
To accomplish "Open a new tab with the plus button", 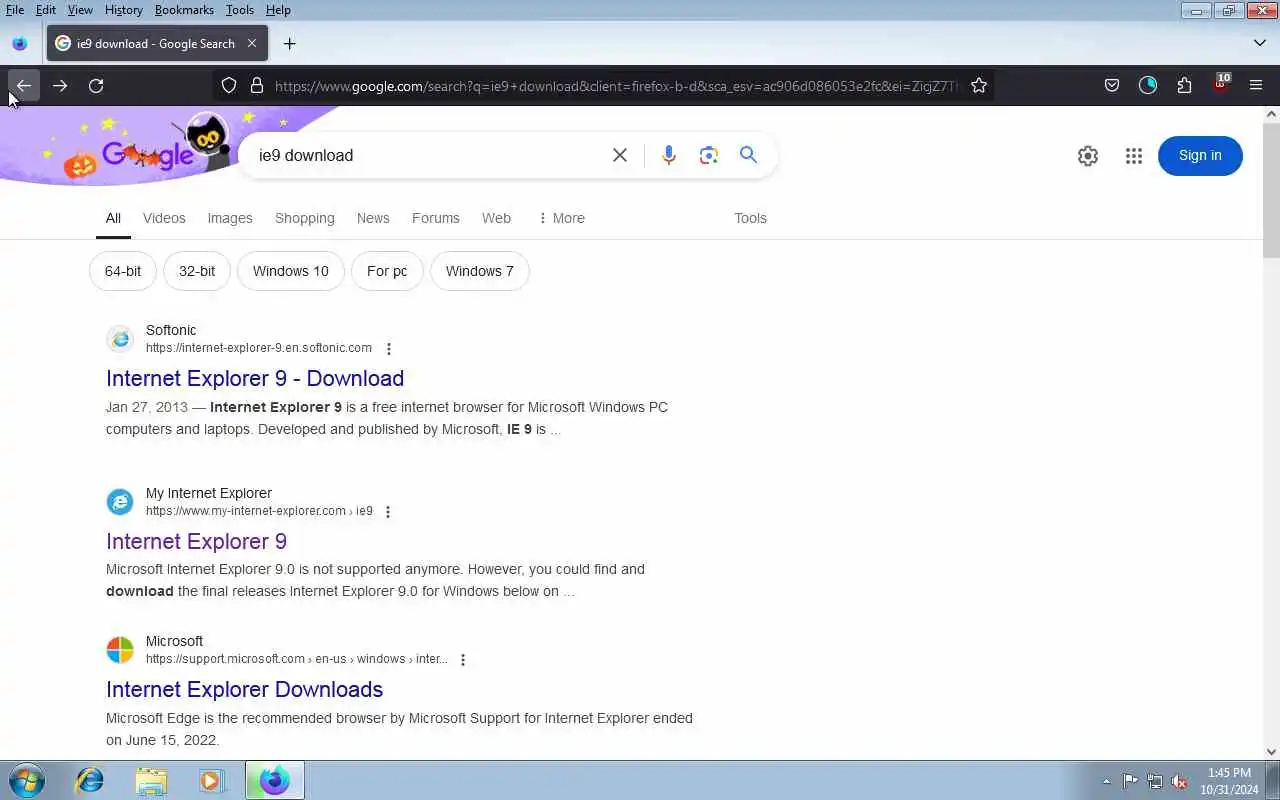I will click(289, 44).
